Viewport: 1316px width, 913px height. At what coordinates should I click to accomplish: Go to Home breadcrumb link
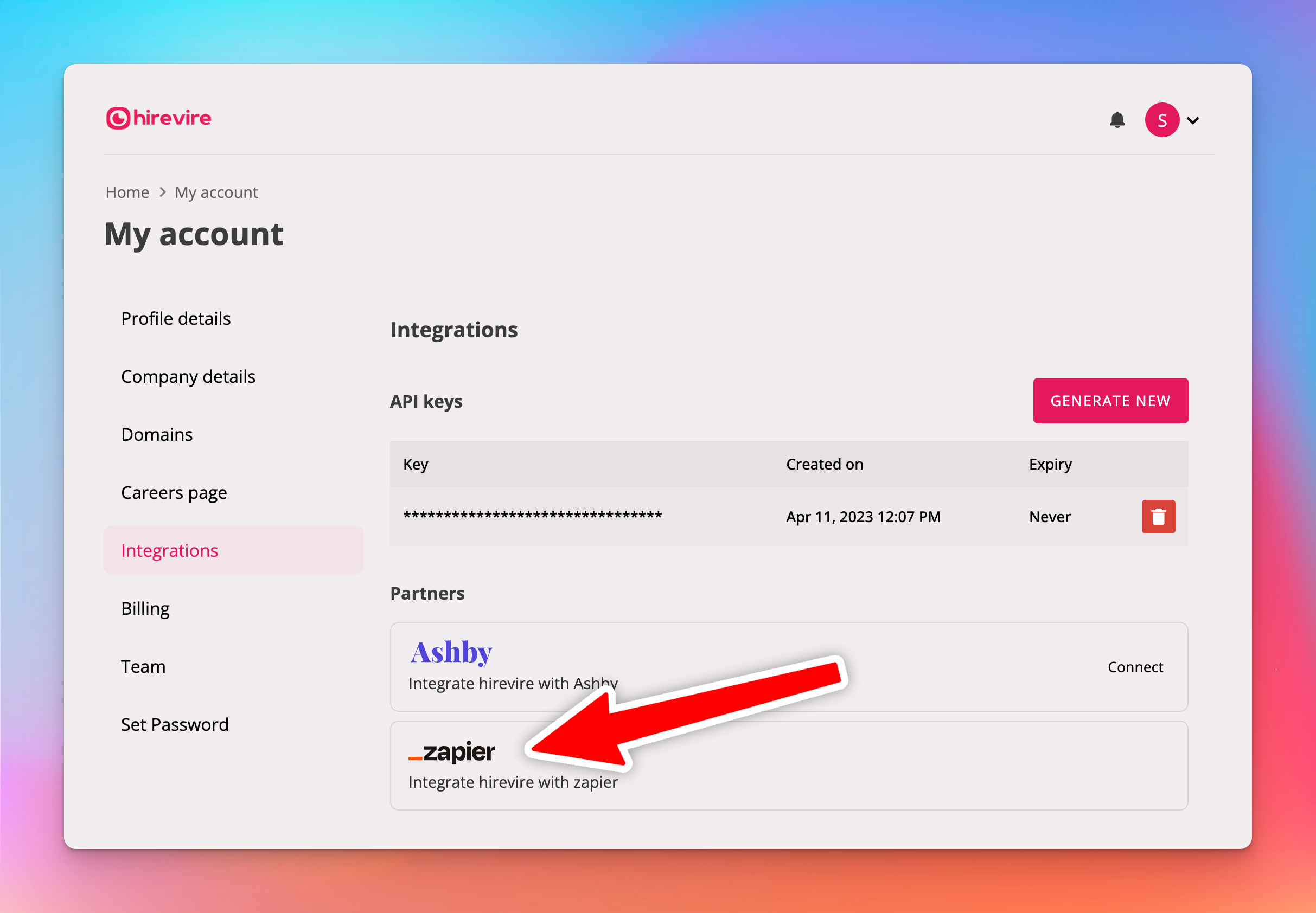127,192
